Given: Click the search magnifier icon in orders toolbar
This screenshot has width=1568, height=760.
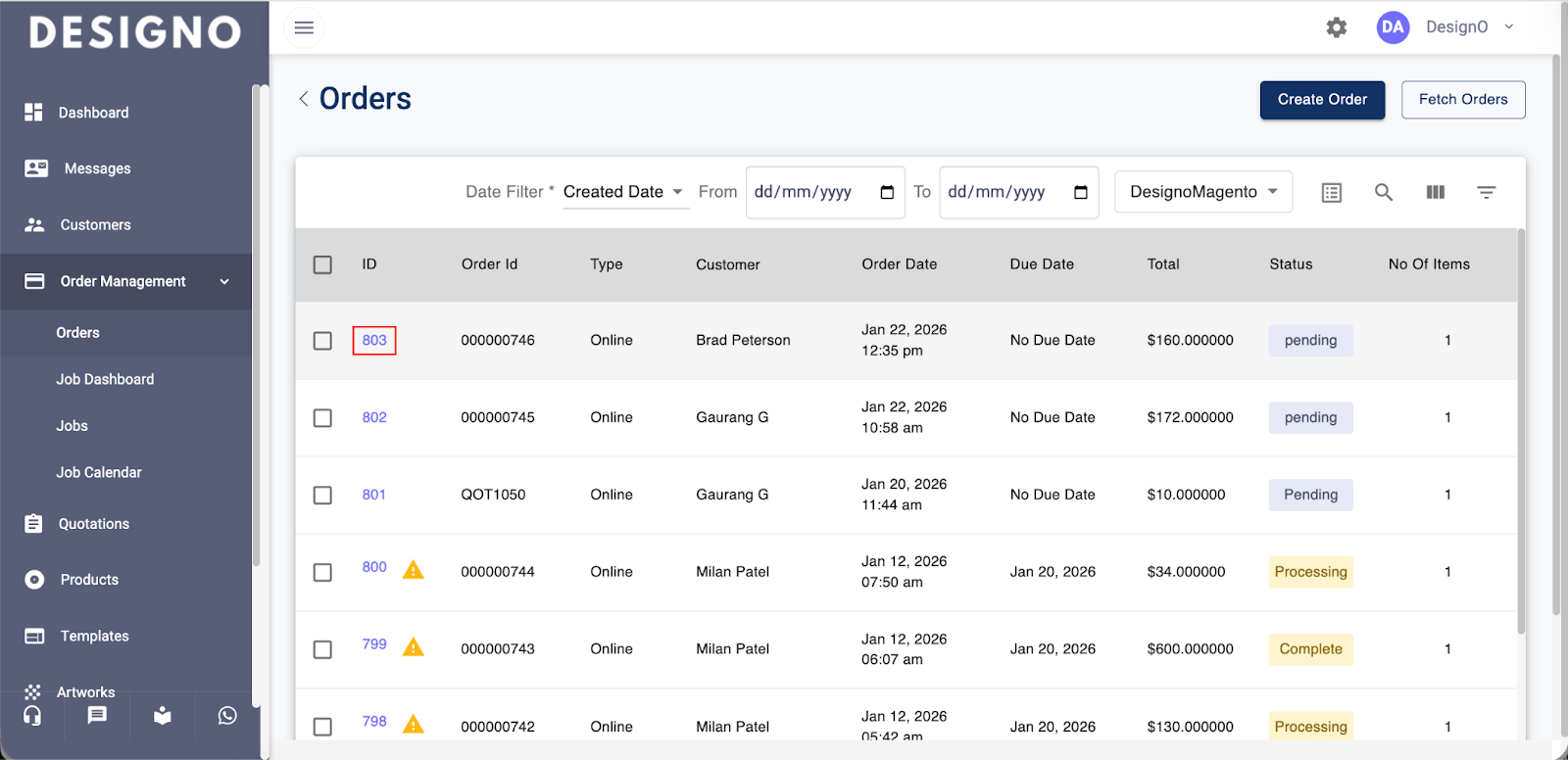Looking at the screenshot, I should pos(1383,192).
